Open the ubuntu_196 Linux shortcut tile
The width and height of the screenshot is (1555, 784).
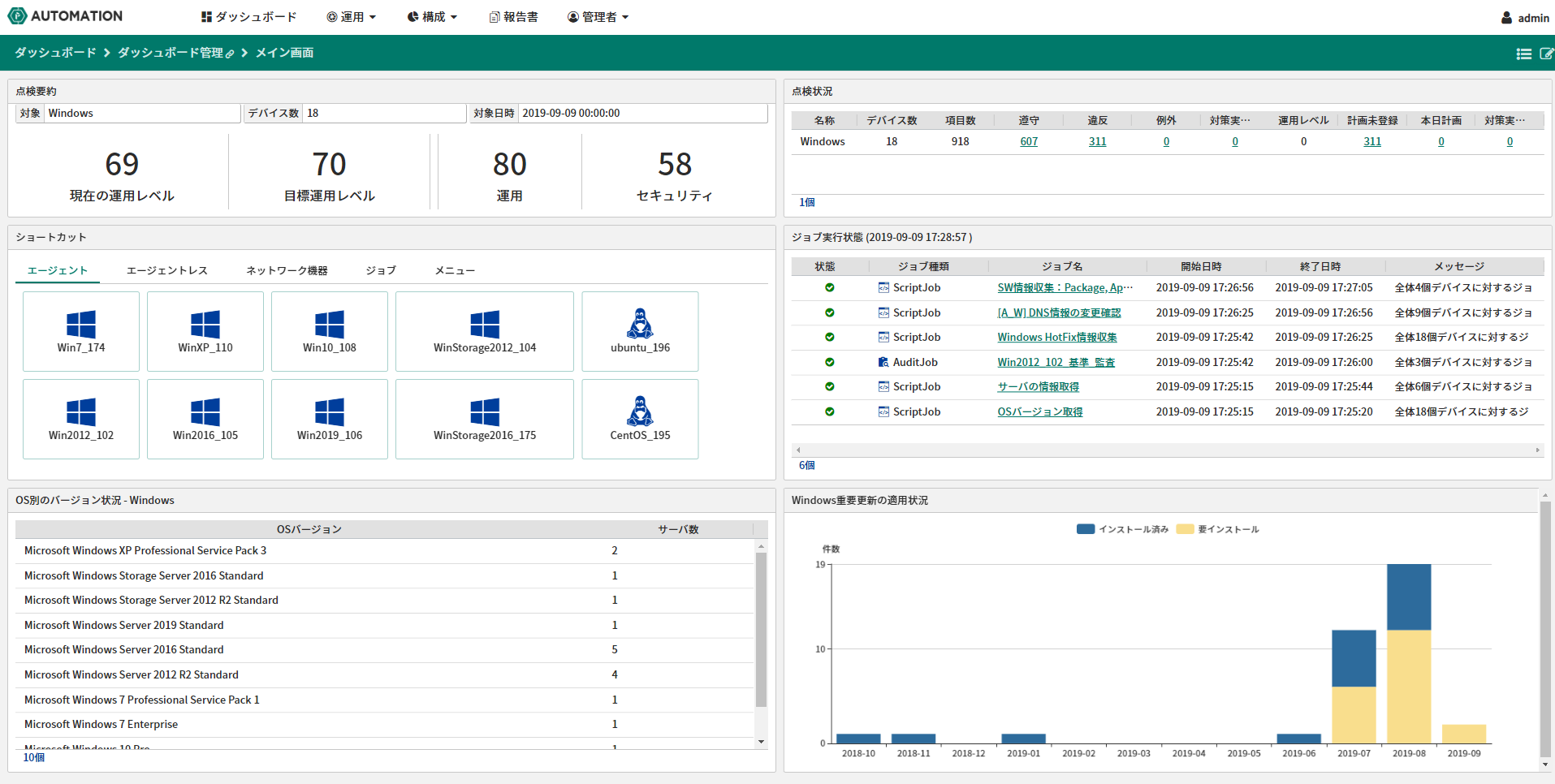pos(640,331)
